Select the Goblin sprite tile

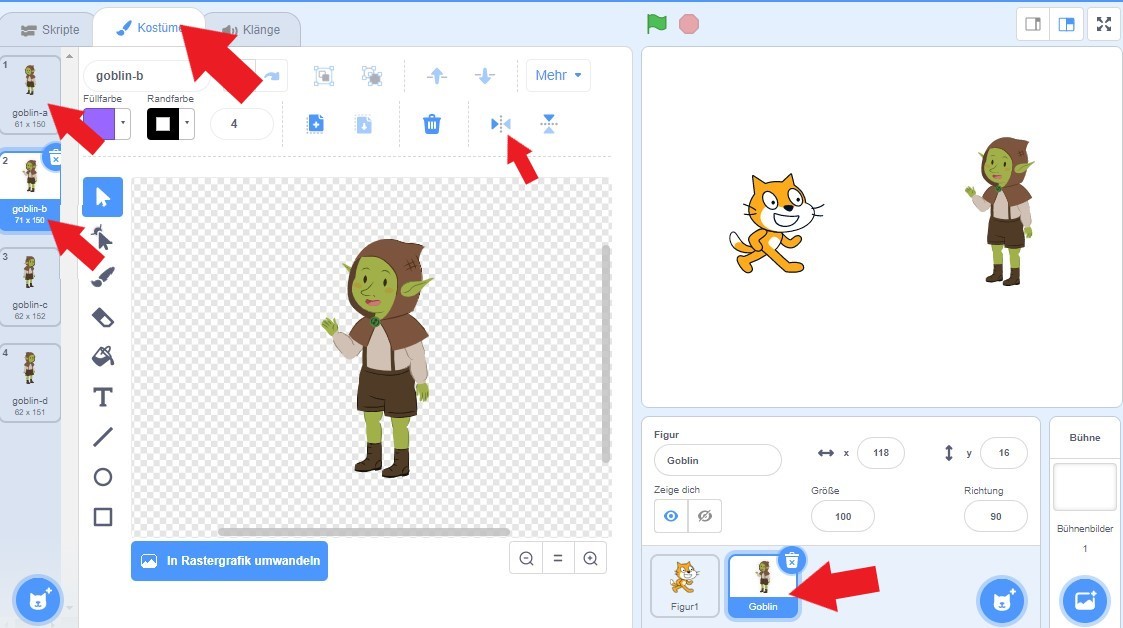coord(763,585)
